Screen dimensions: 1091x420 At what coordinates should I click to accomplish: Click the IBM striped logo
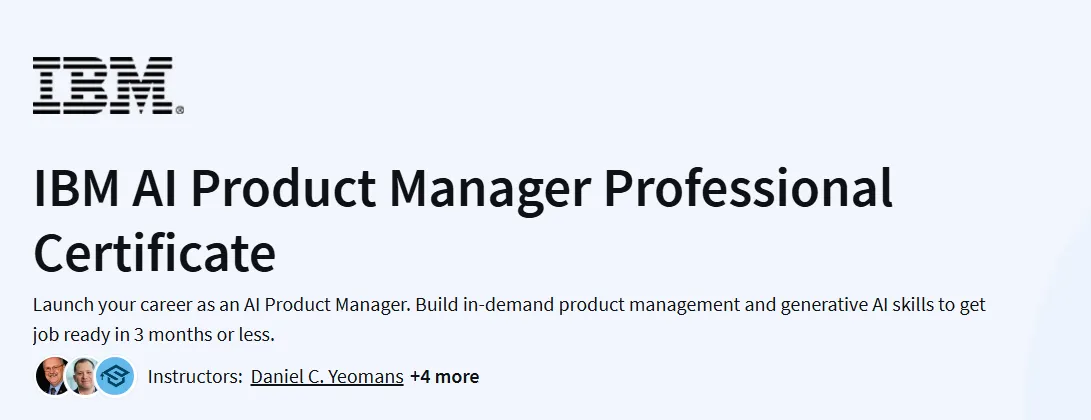pyautogui.click(x=108, y=86)
